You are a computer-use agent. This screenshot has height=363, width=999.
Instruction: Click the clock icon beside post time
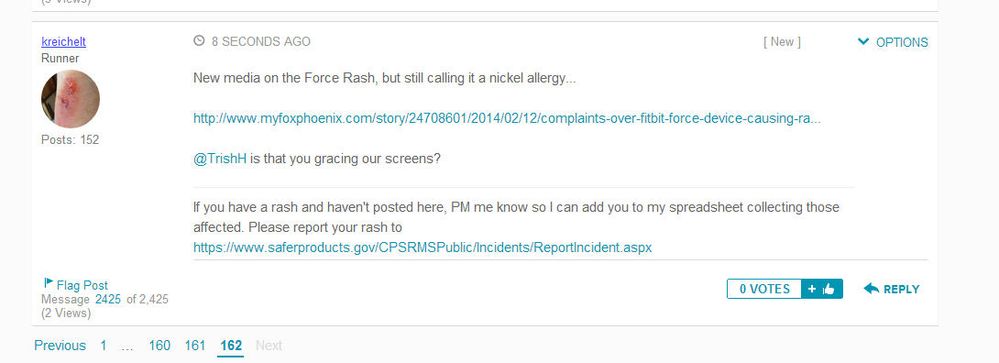[x=199, y=41]
